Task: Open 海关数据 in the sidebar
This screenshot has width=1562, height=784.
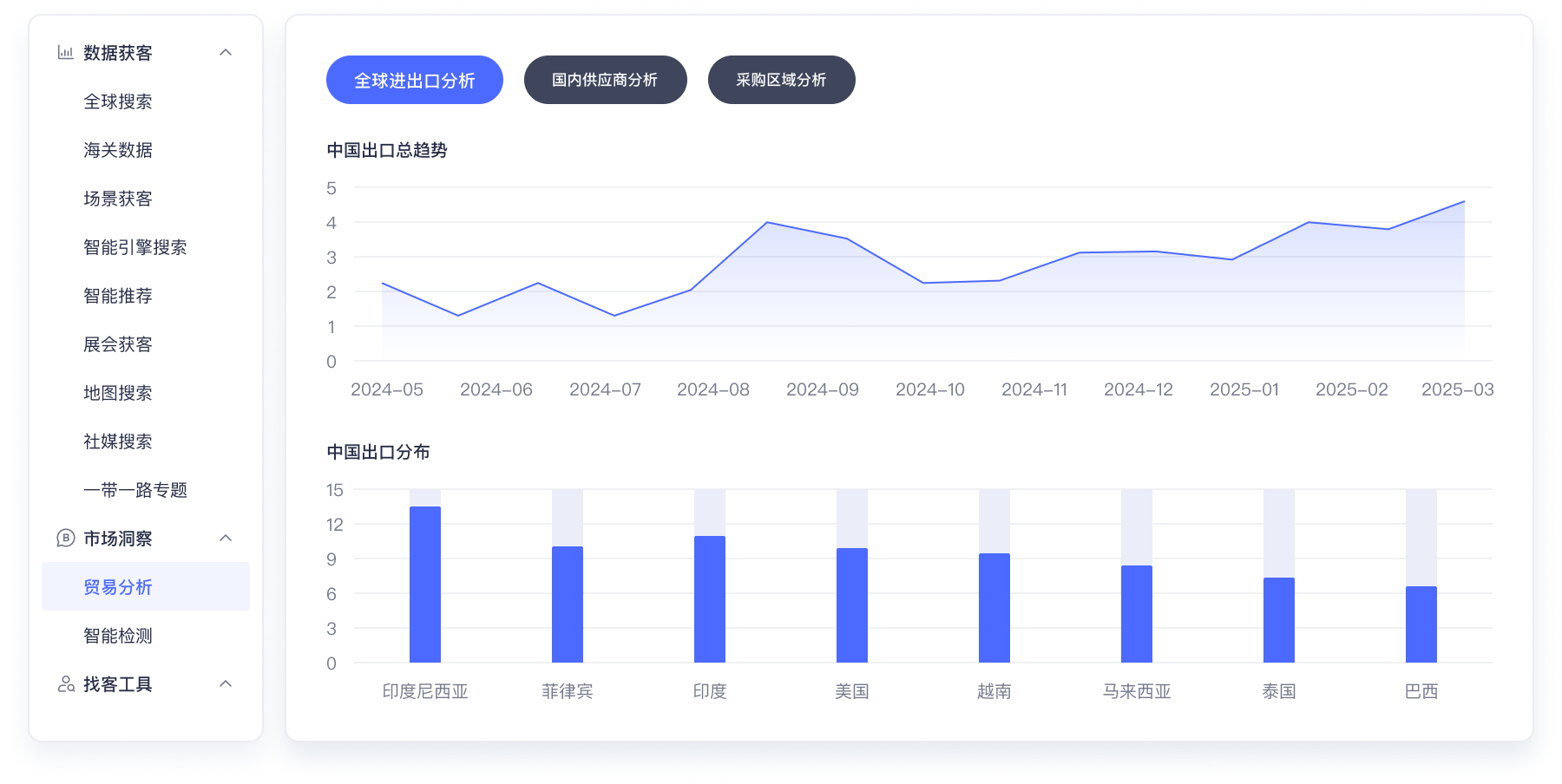Action: click(118, 150)
